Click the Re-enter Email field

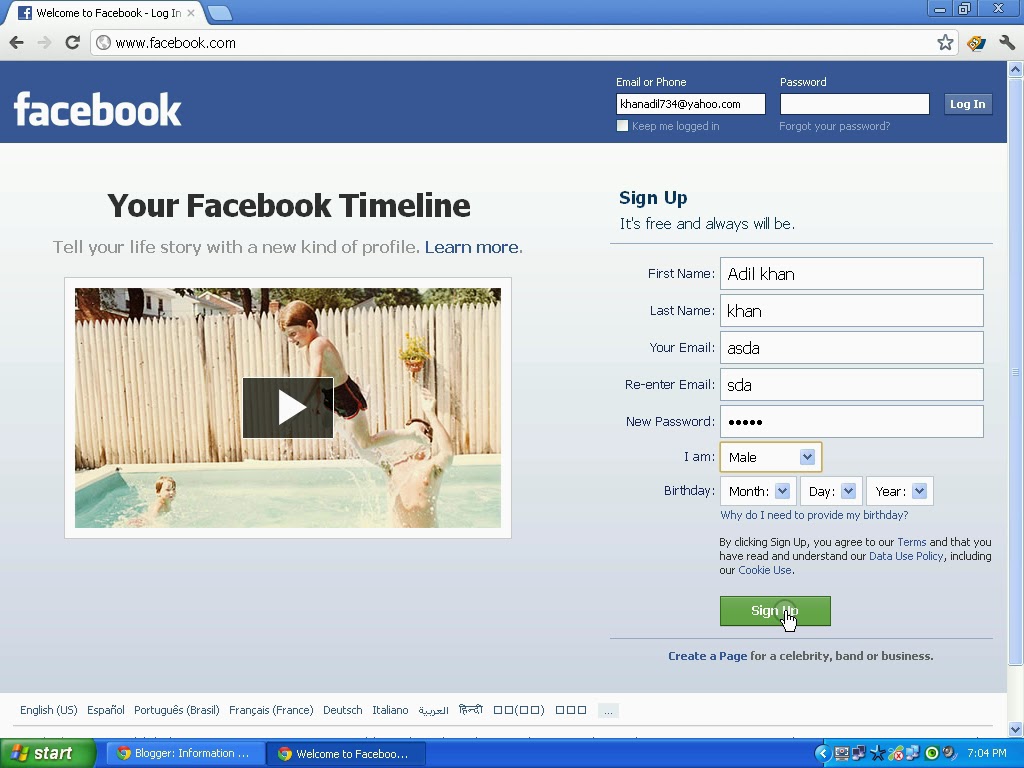click(x=852, y=385)
